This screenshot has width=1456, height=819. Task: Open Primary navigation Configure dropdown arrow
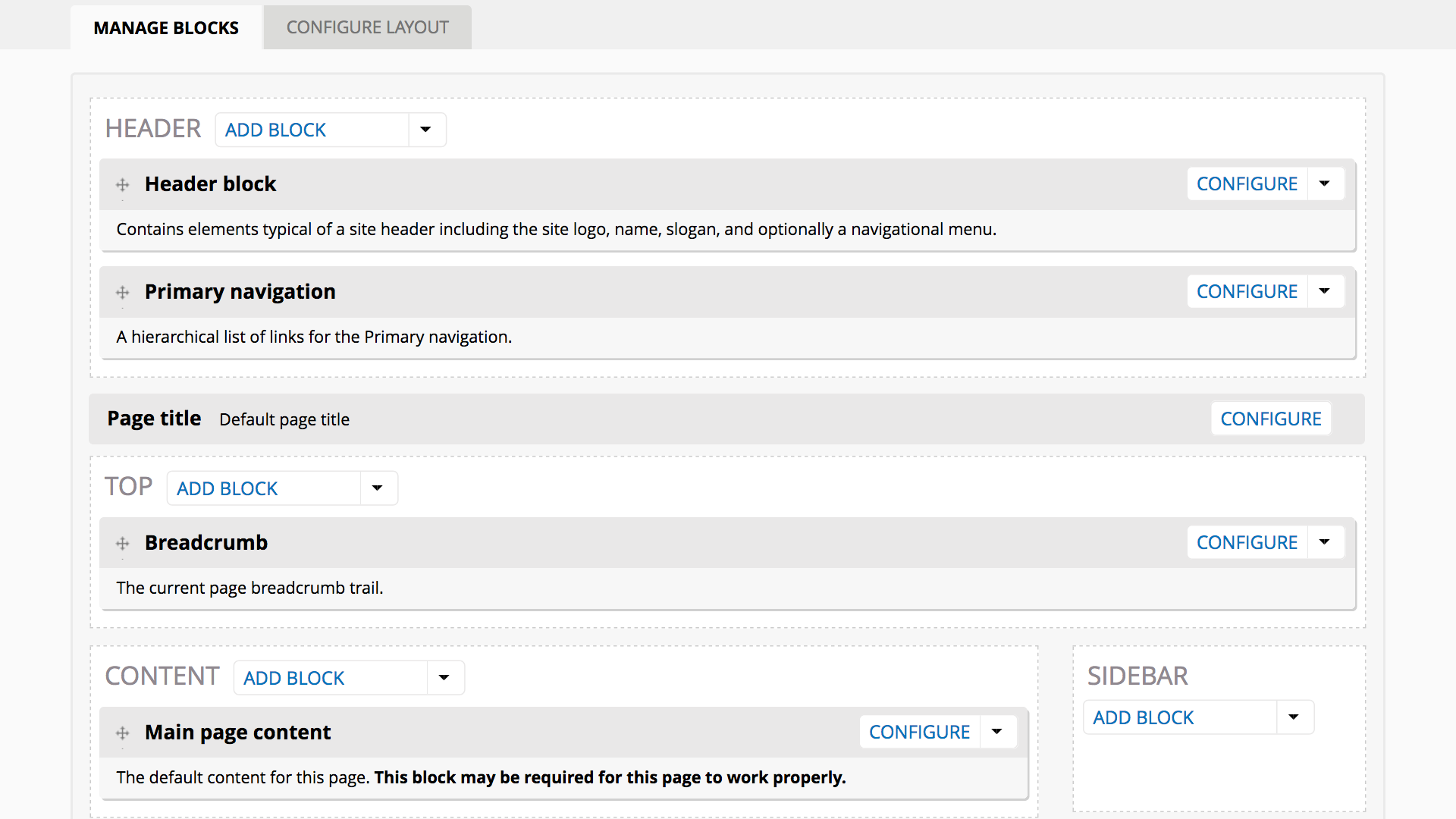1325,292
